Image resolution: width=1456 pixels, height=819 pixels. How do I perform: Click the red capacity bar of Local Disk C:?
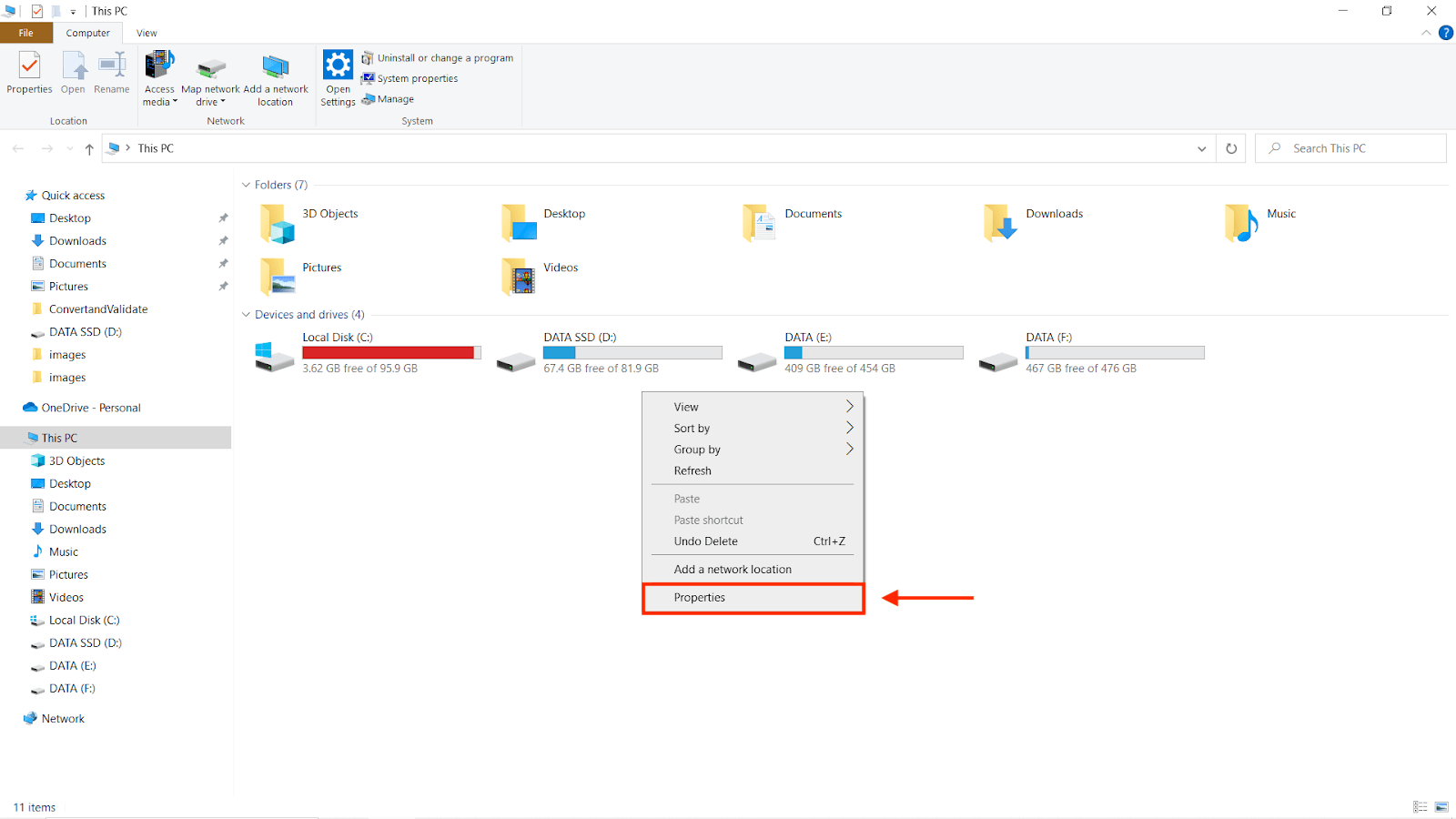391,352
